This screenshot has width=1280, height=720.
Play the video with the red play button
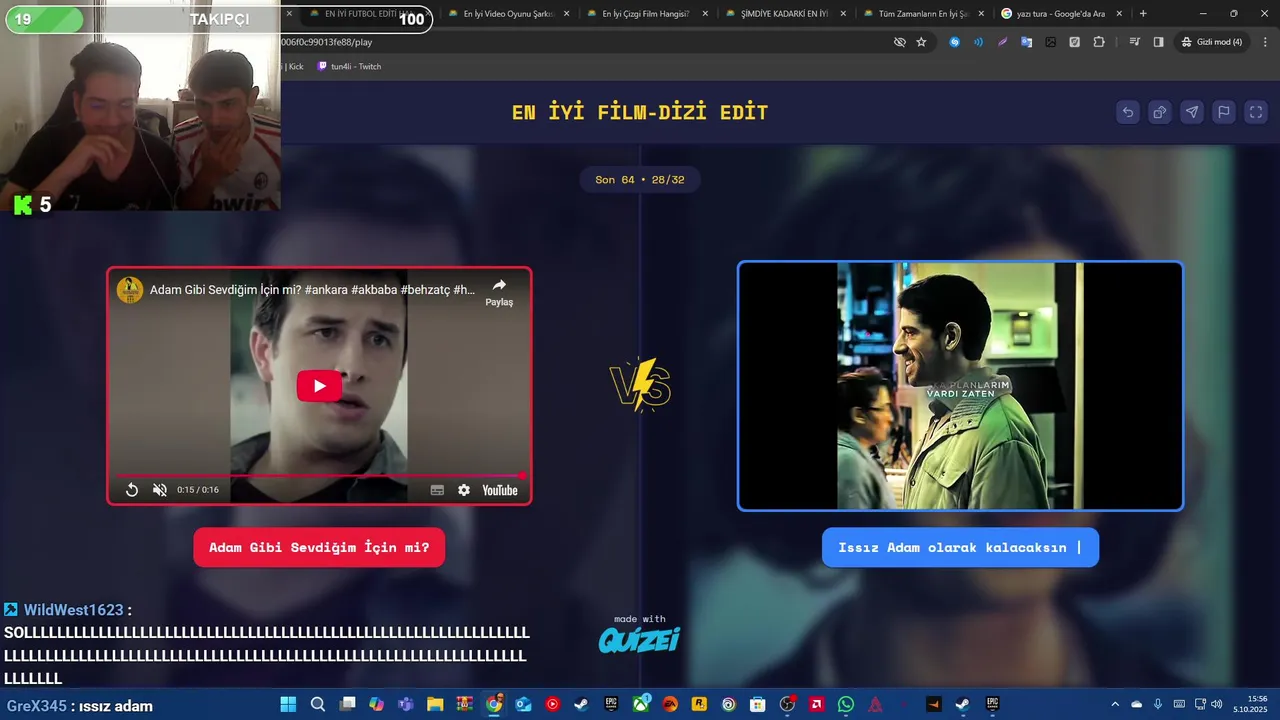pos(319,386)
